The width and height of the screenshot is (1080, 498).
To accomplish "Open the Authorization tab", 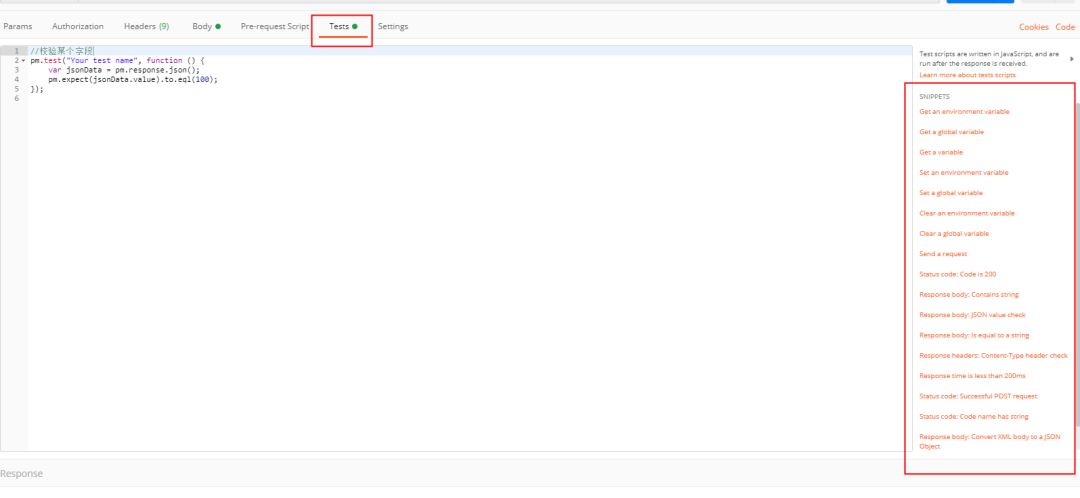I will pyautogui.click(x=78, y=26).
